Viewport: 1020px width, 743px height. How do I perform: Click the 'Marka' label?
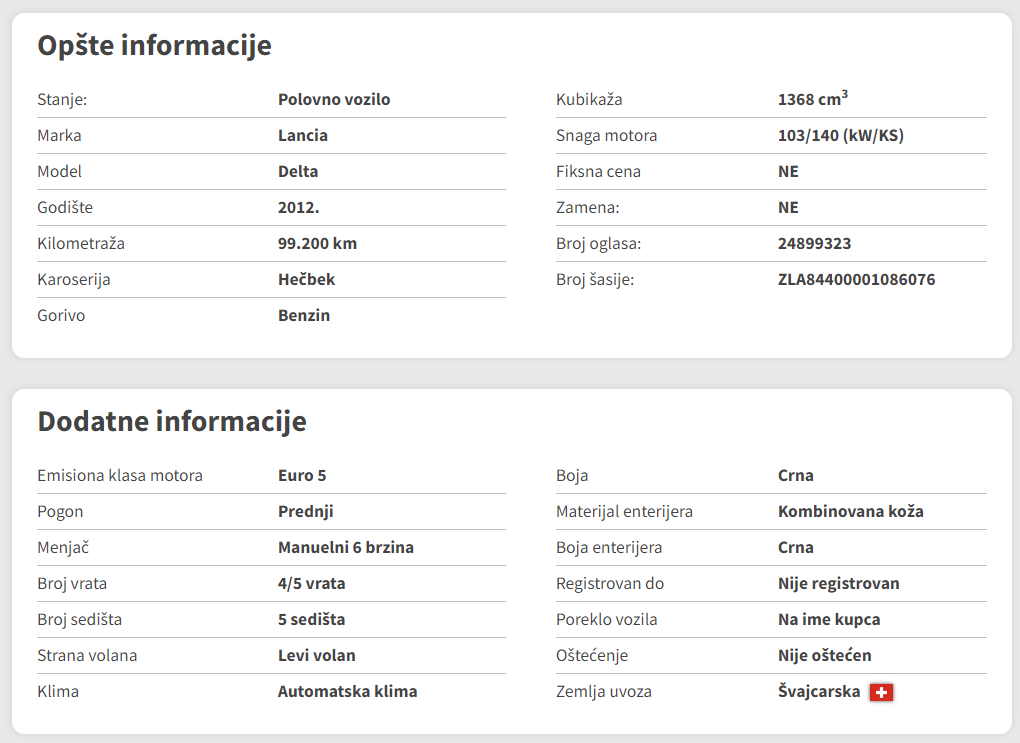(59, 135)
